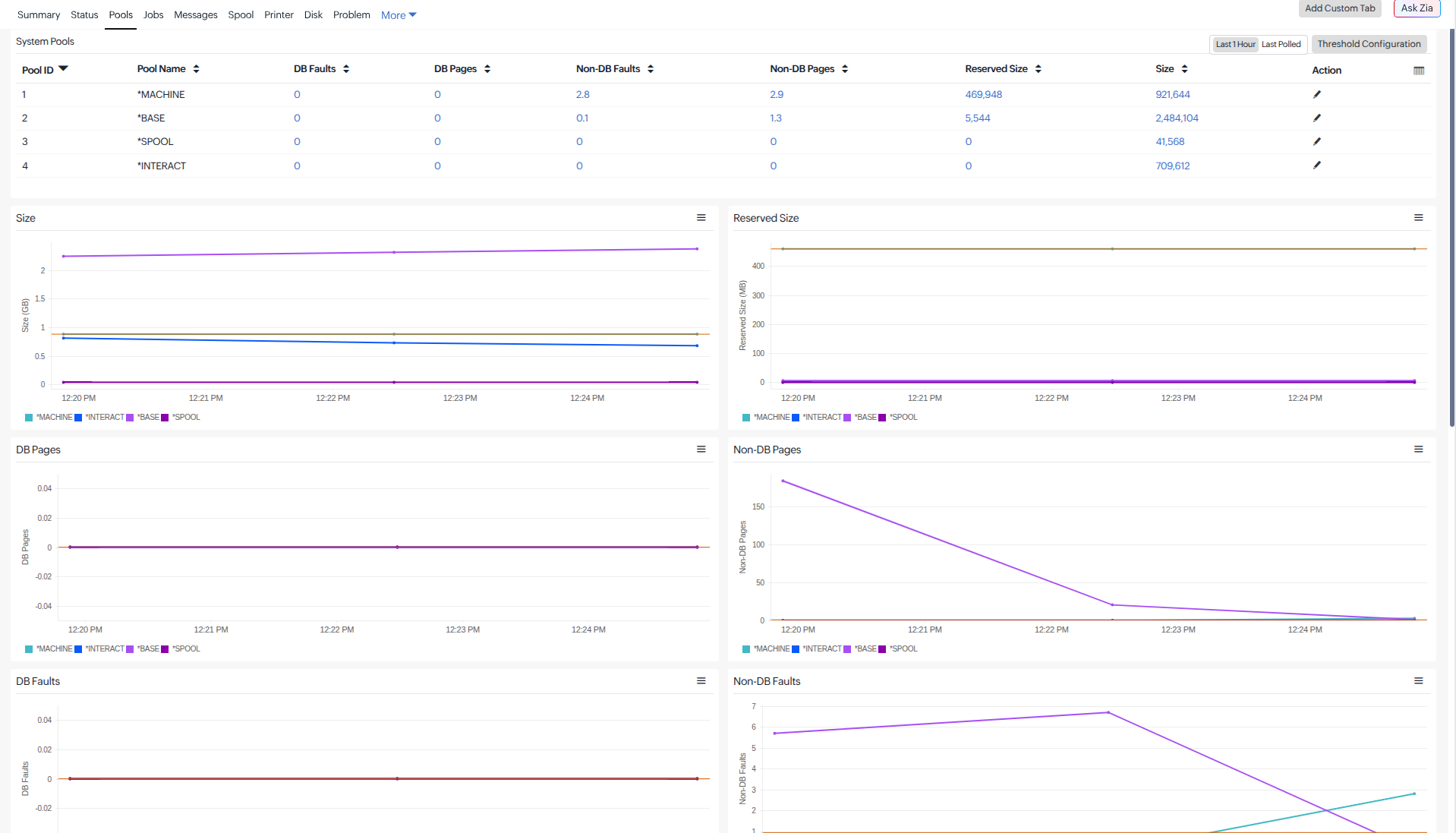This screenshot has width=1456, height=833.
Task: Open the Ask Zia assistant
Action: pos(1417,8)
